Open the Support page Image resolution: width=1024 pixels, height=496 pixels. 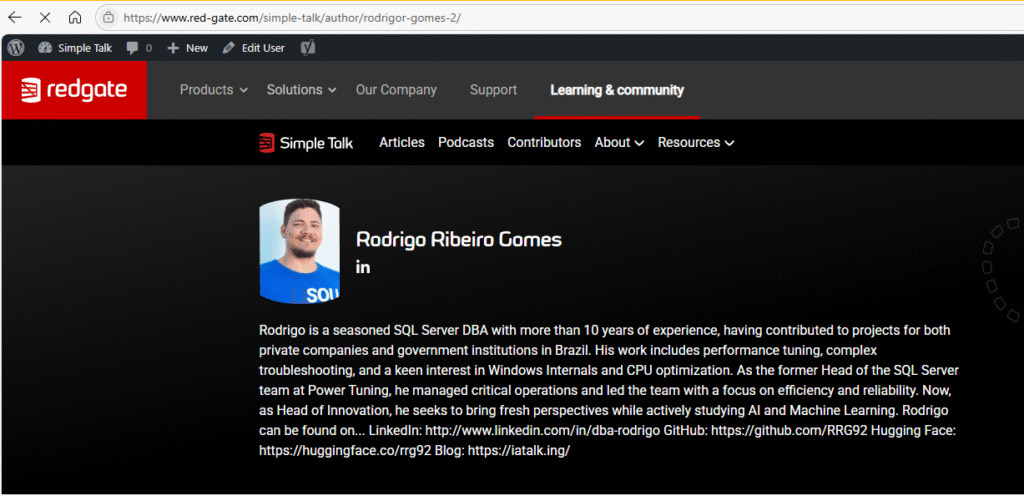pos(493,90)
